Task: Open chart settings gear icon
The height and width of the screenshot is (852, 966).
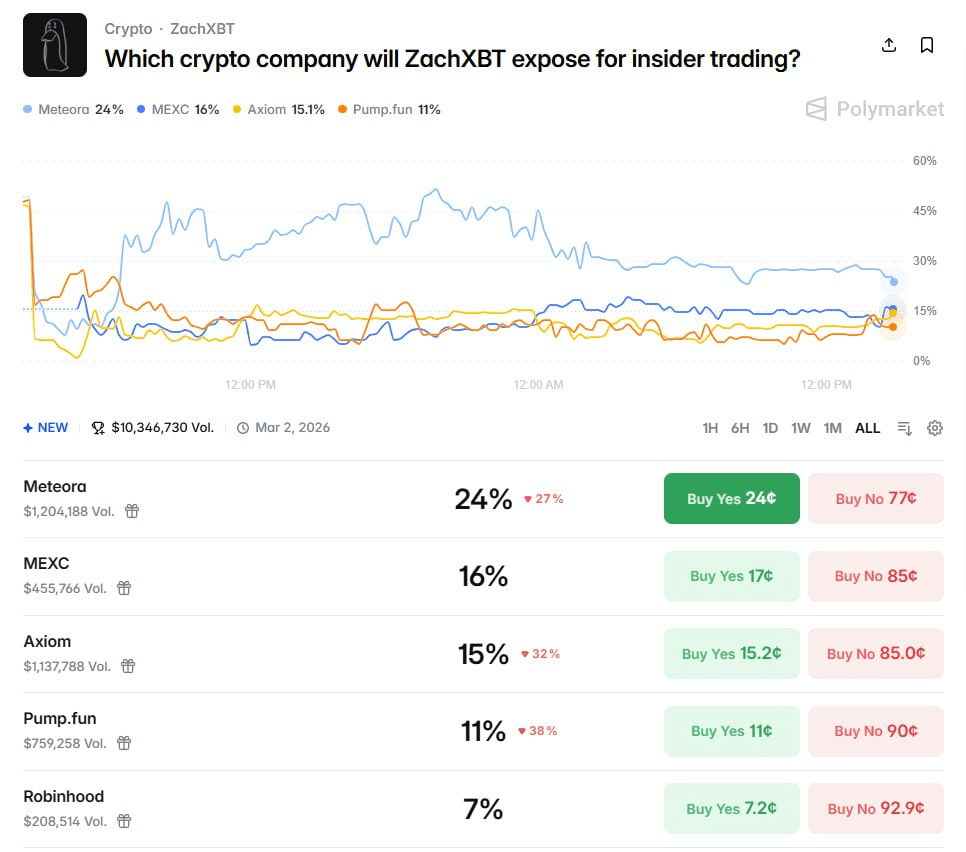Action: (935, 428)
